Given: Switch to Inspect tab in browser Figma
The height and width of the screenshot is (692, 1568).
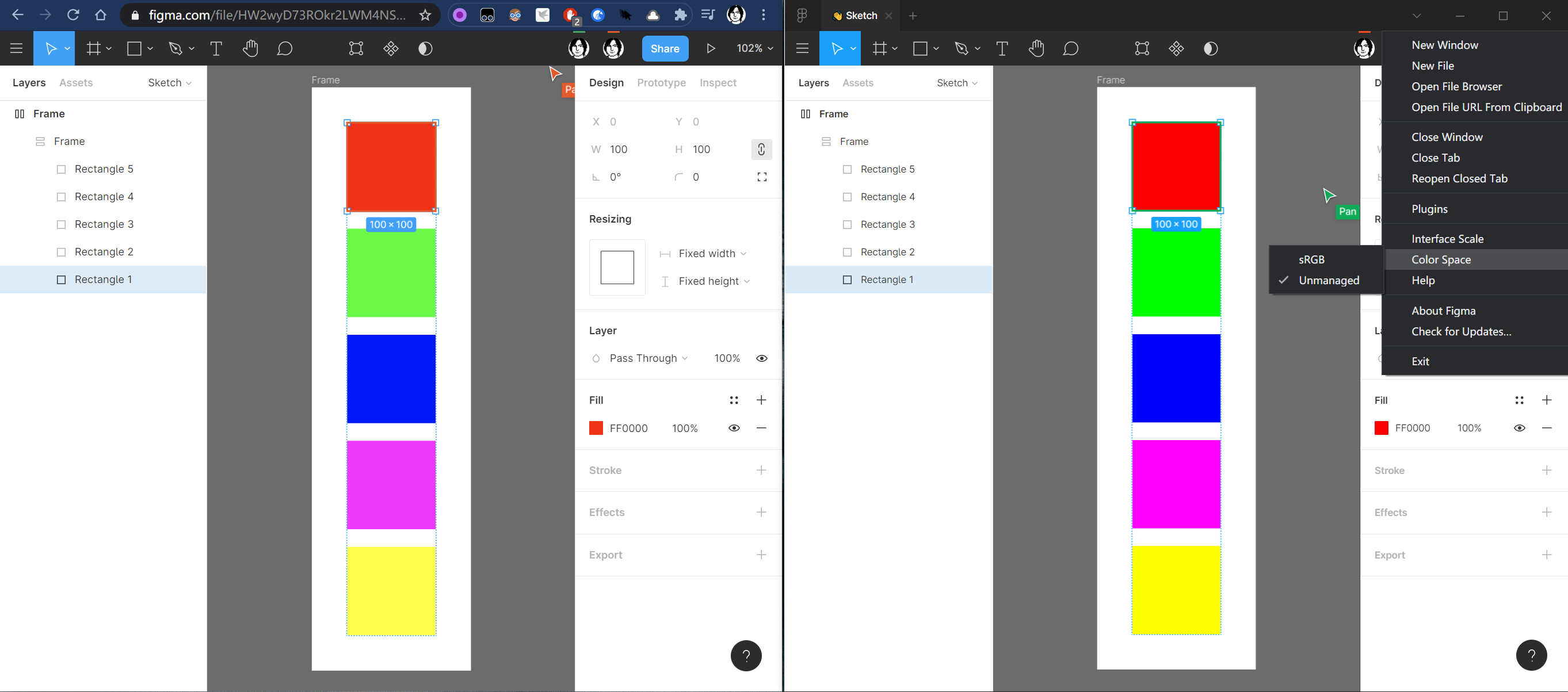Looking at the screenshot, I should pyautogui.click(x=718, y=83).
